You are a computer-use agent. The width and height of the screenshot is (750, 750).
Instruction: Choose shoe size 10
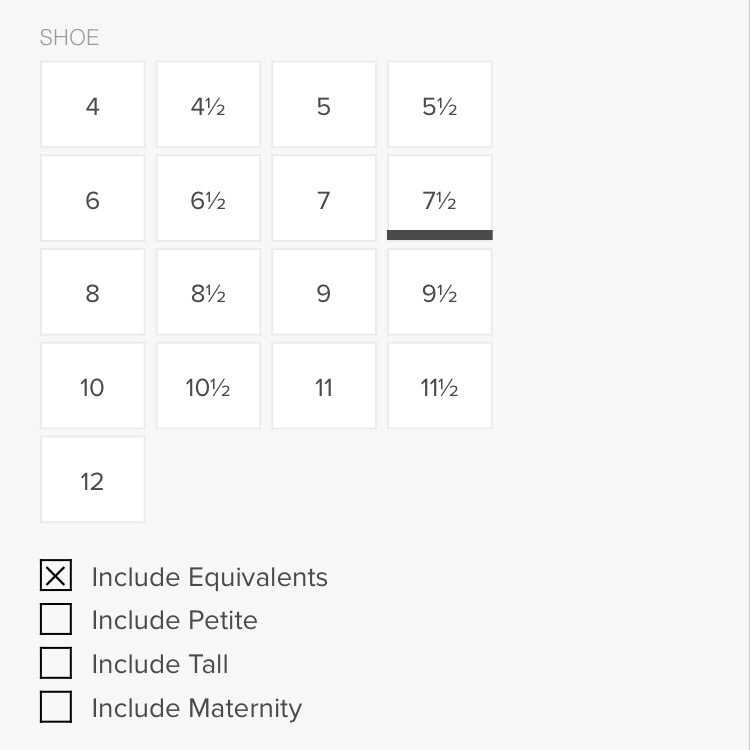[93, 386]
